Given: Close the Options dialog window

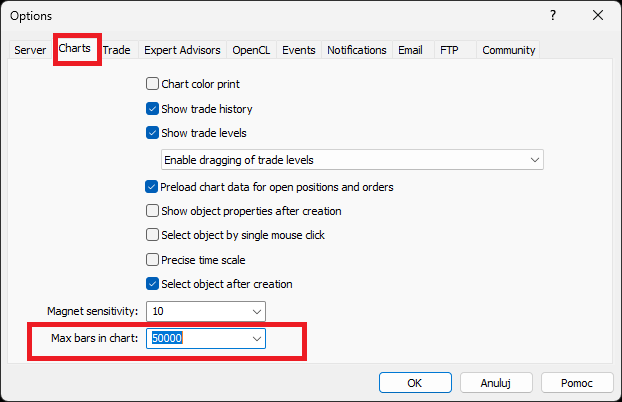Looking at the screenshot, I should click(598, 16).
